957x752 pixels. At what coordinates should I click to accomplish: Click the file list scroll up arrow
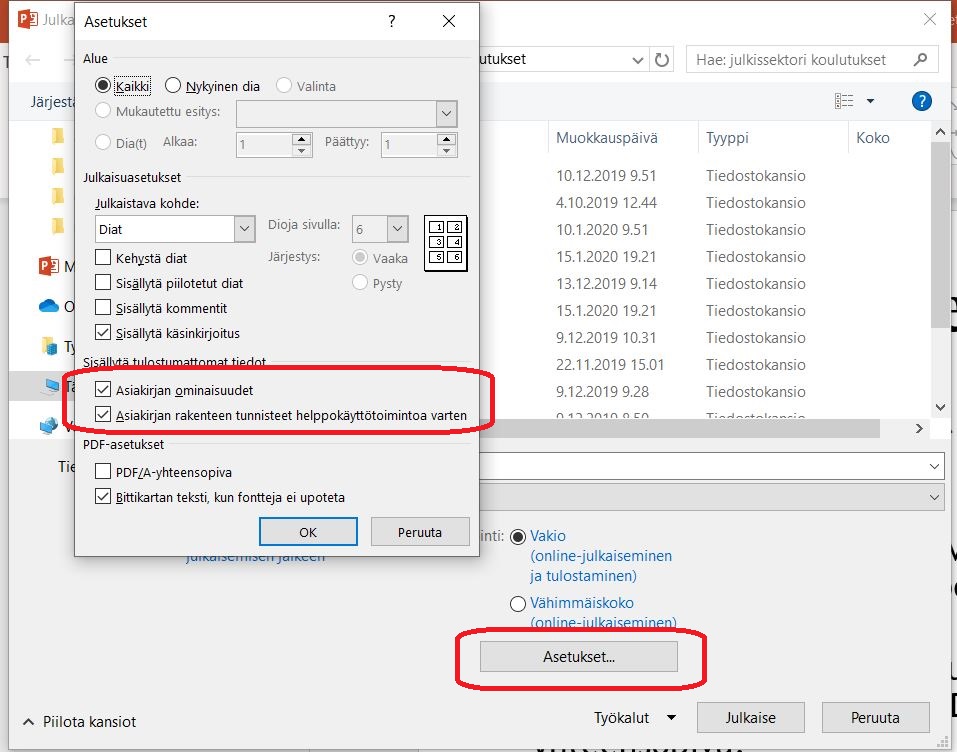[941, 131]
